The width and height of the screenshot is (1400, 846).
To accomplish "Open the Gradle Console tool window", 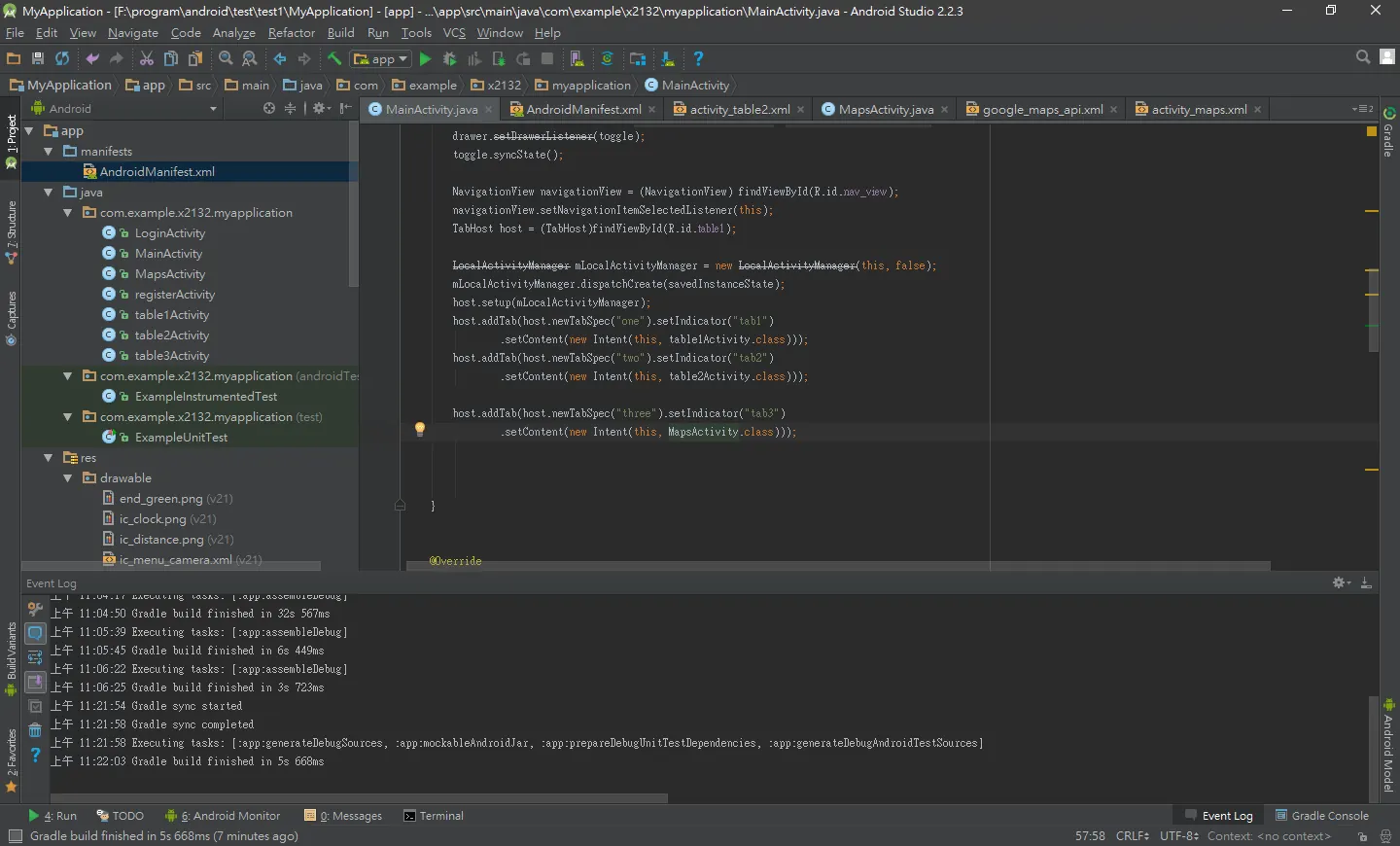I will click(x=1321, y=816).
